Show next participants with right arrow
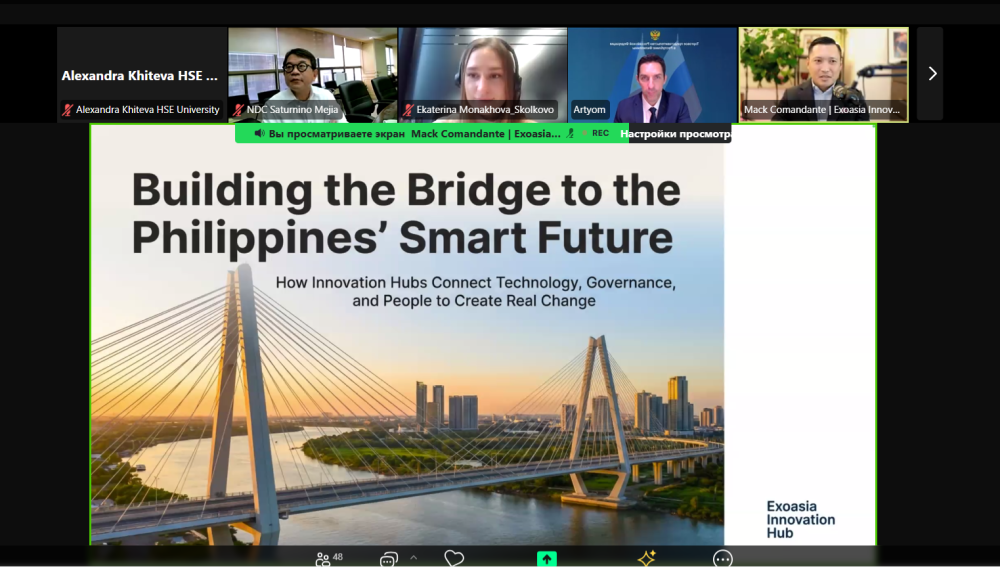1000x567 pixels. click(x=931, y=74)
